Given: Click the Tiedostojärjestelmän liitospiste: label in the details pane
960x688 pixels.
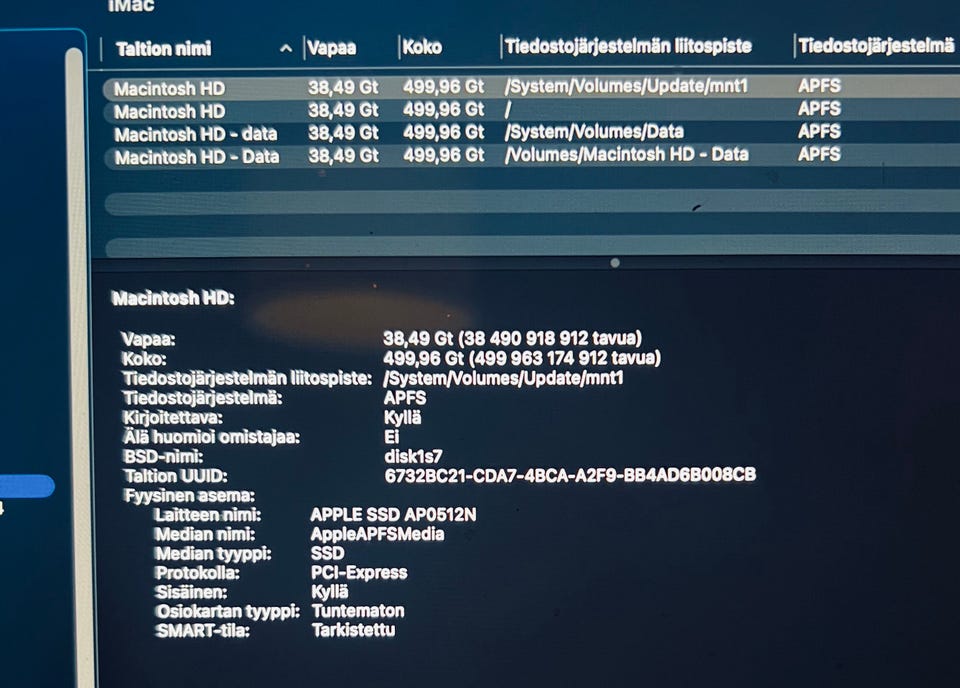Looking at the screenshot, I should point(247,378).
